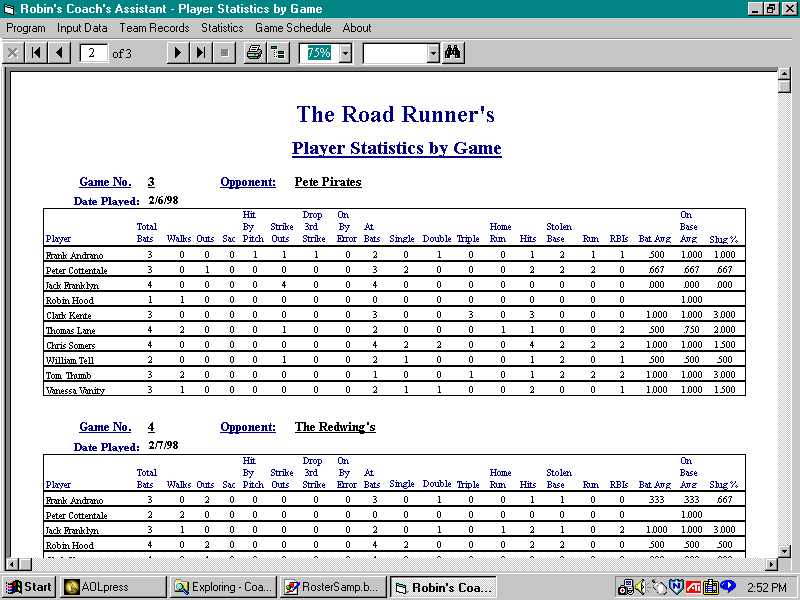The image size is (800, 600).
Task: Click the previous page arrow
Action: [x=59, y=53]
